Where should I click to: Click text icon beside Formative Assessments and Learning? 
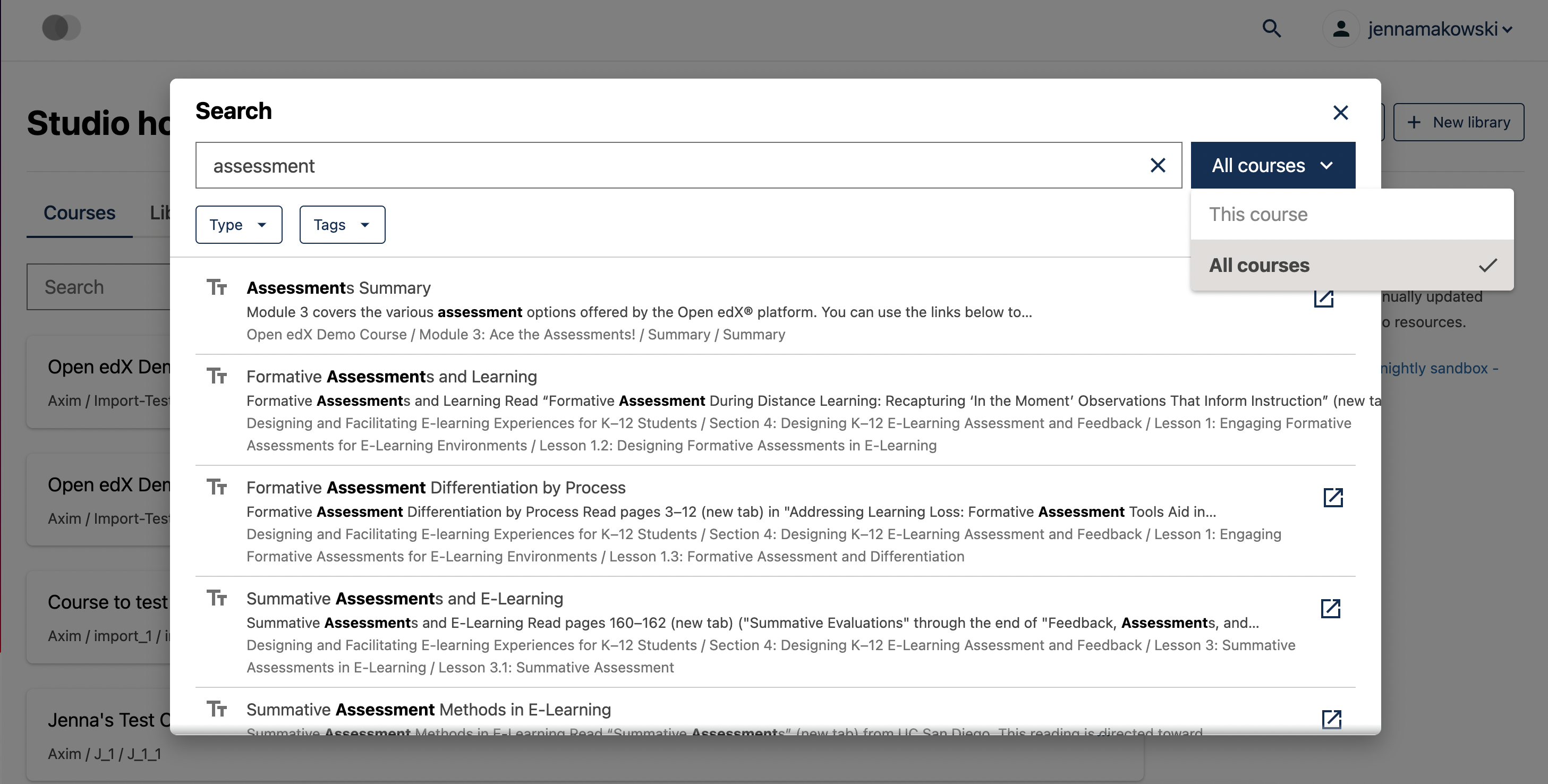pyautogui.click(x=217, y=377)
